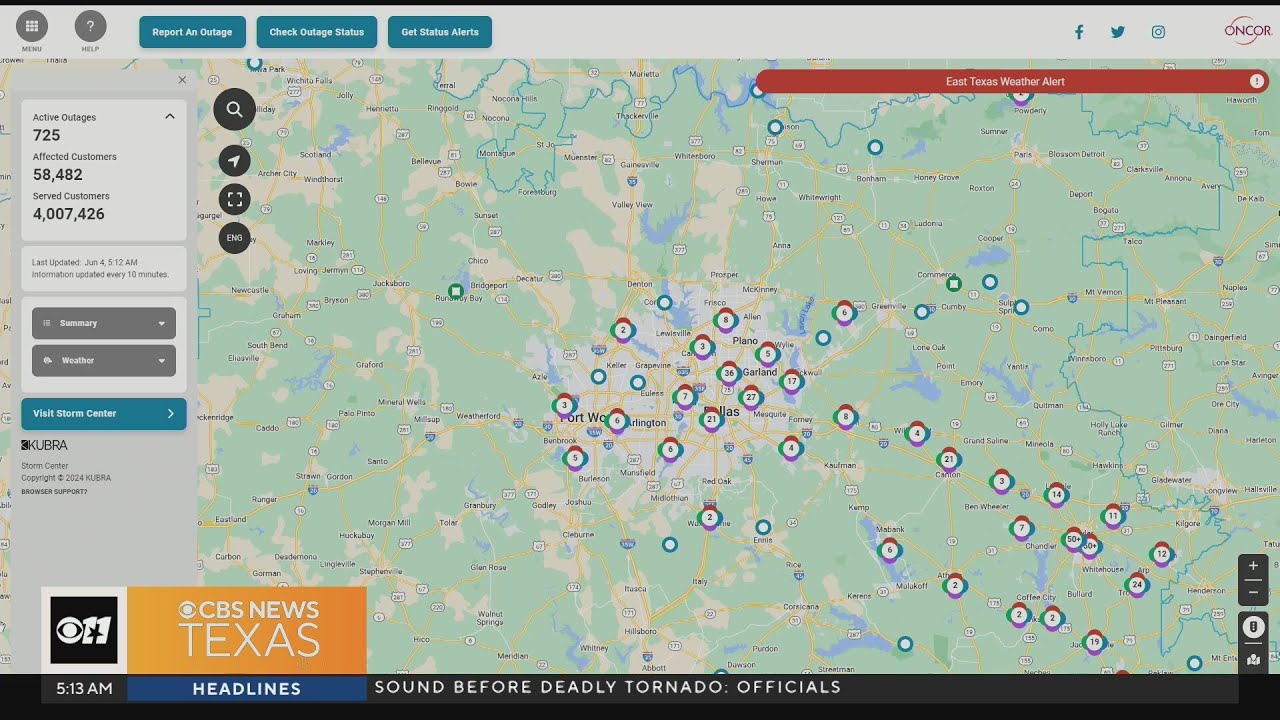Select outage cluster marked 12

(x=1161, y=553)
